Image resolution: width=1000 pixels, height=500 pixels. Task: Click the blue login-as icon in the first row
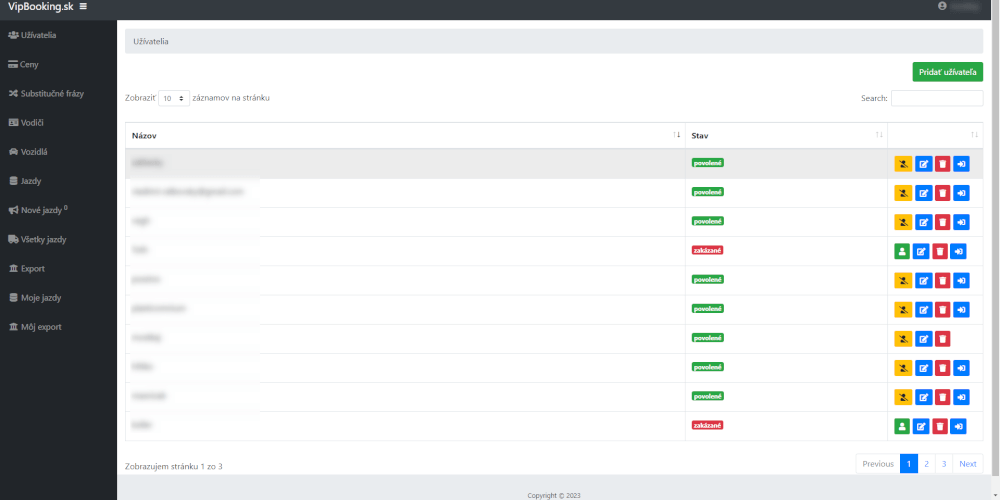click(x=961, y=164)
